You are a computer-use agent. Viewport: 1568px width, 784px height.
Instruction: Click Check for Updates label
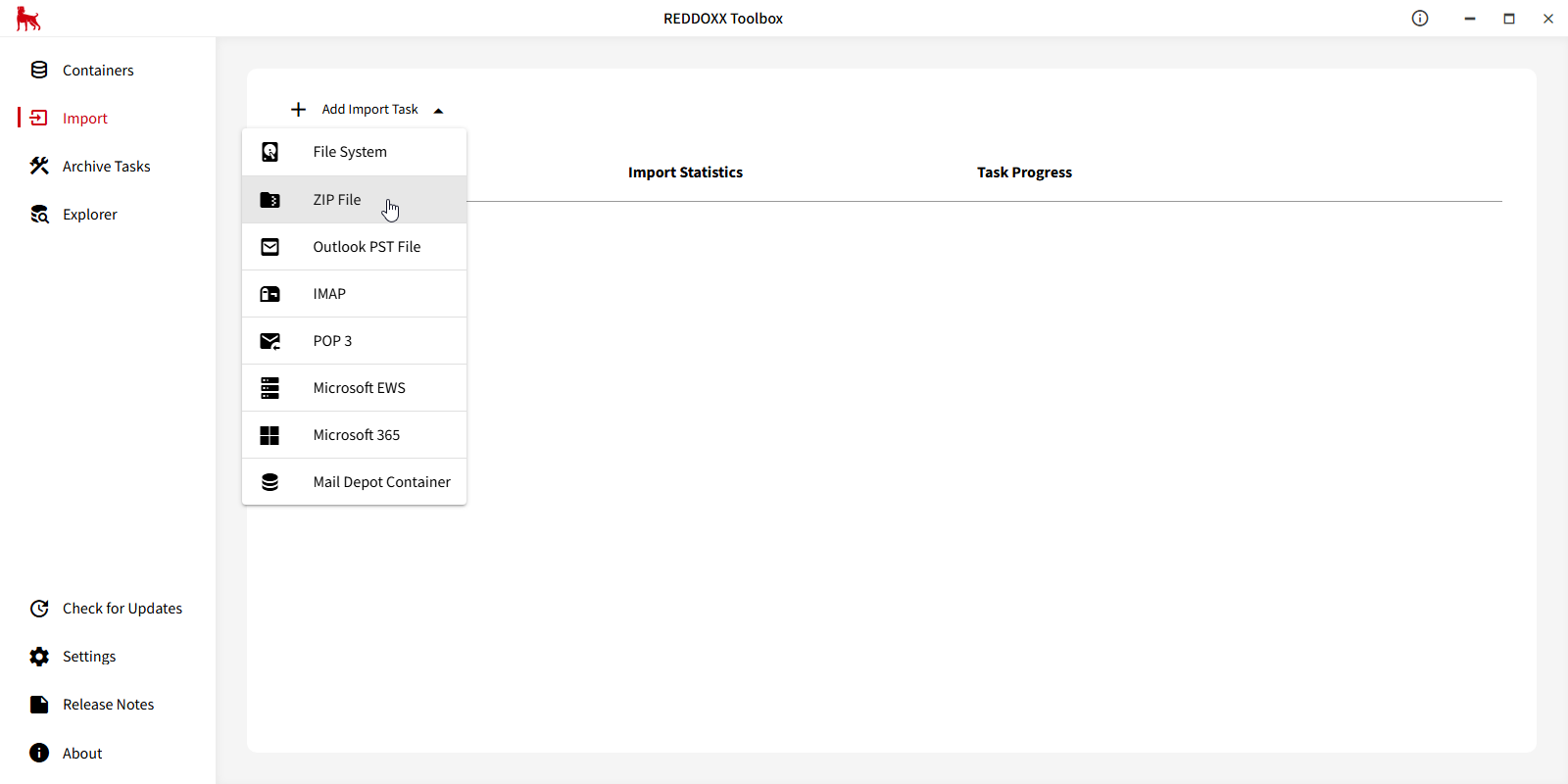tap(122, 609)
